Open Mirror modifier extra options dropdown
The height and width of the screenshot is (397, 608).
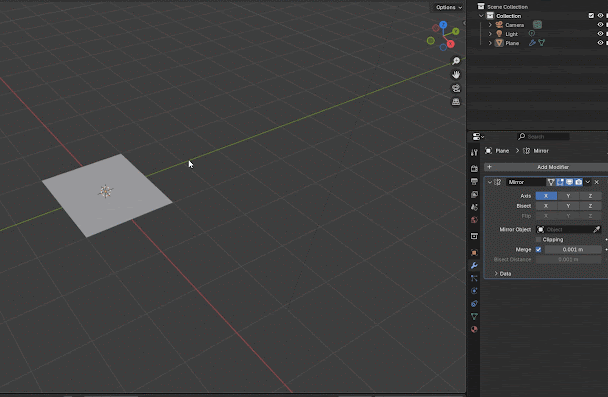[588, 182]
